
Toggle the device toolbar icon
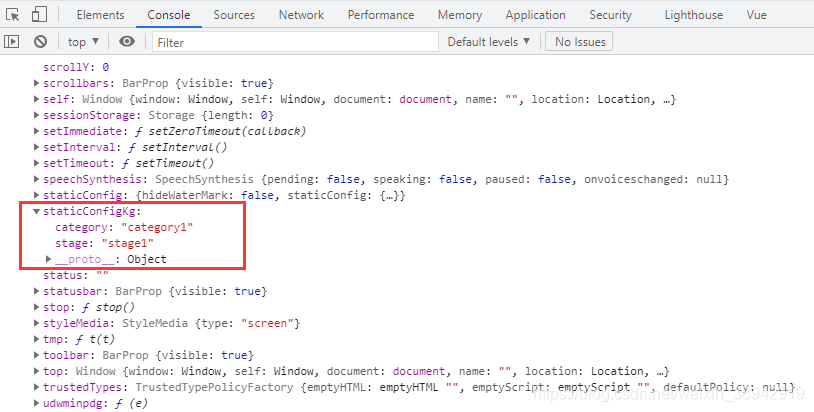39,15
